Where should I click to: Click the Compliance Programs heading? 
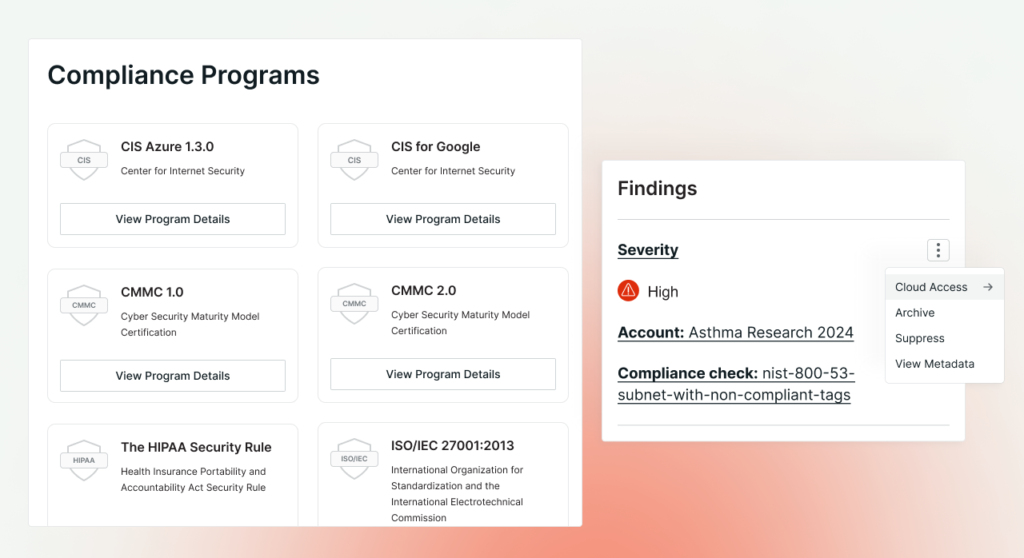pos(184,75)
